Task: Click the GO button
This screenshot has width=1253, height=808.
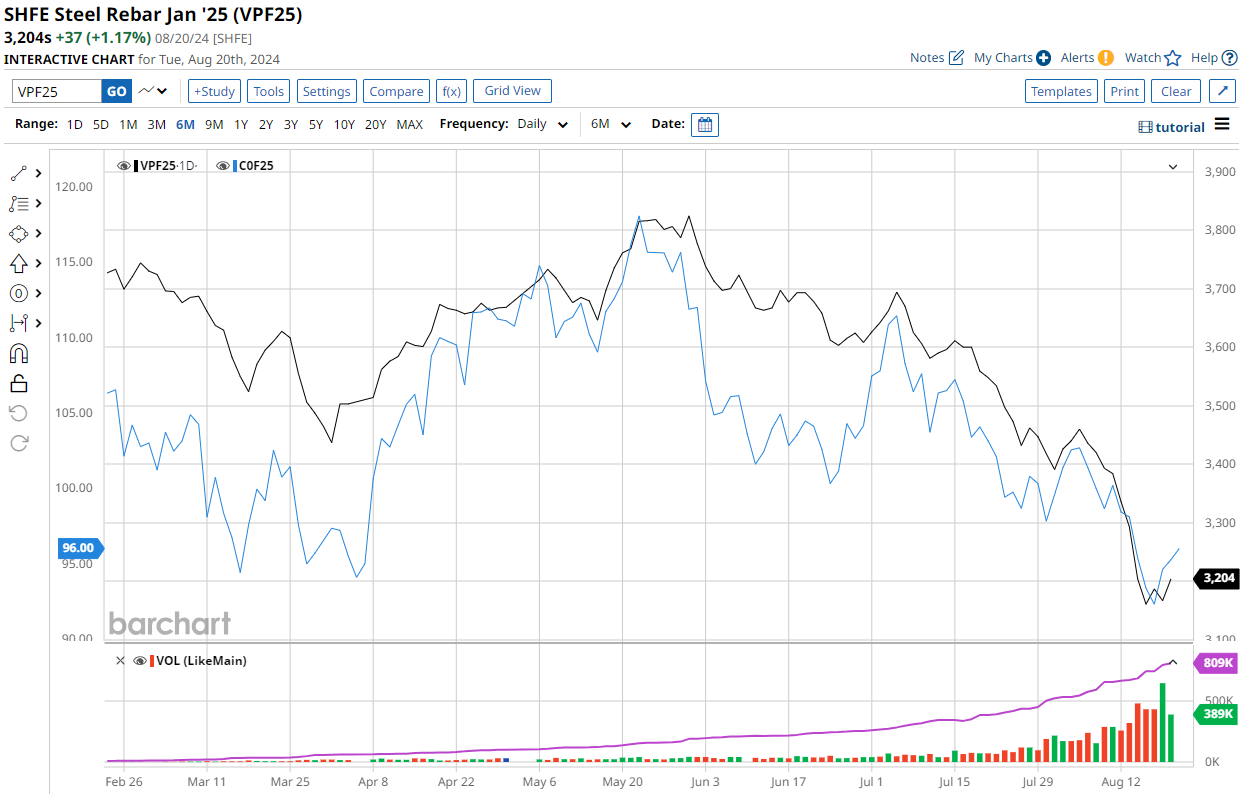Action: point(117,91)
